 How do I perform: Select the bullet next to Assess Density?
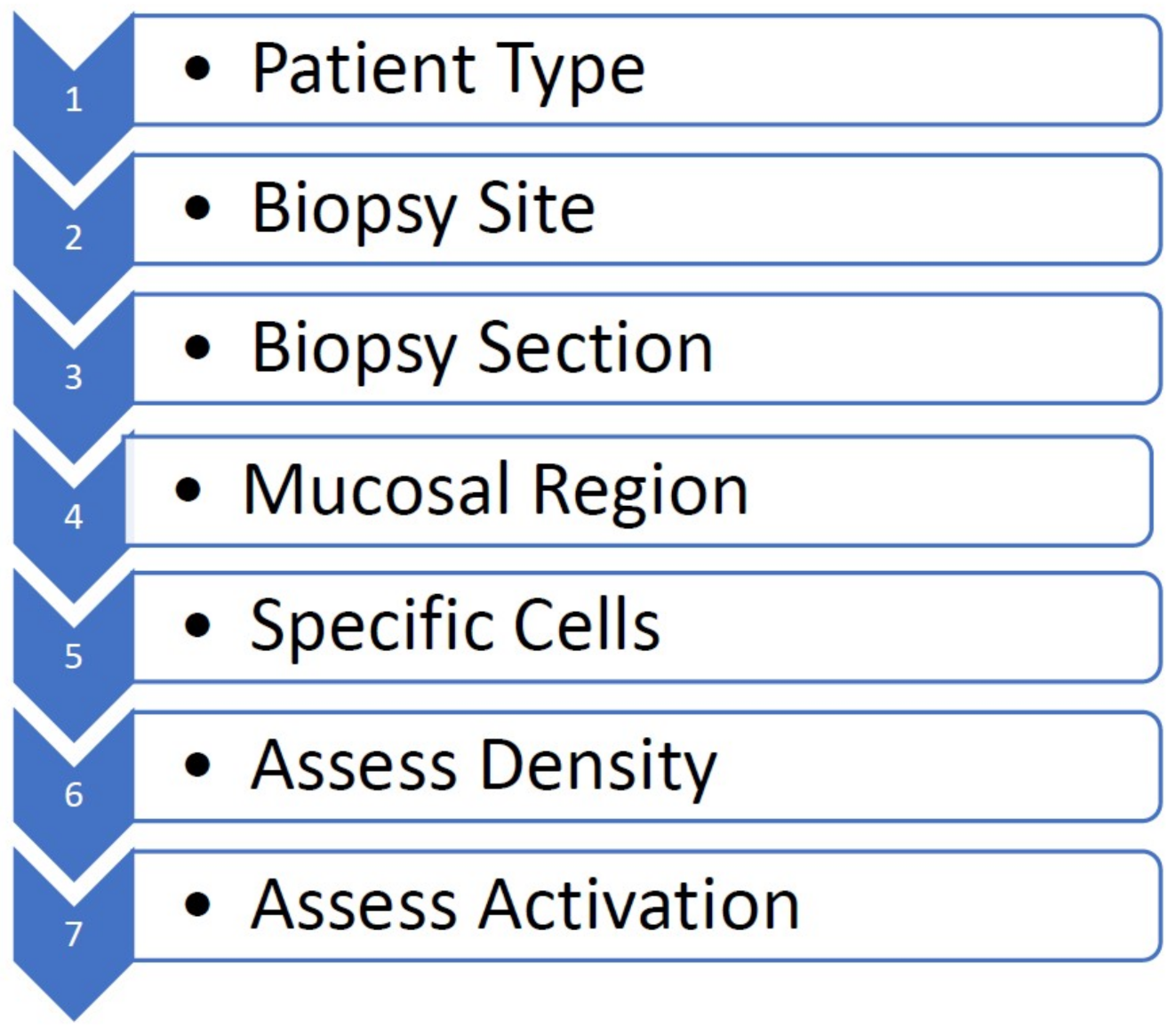[197, 765]
